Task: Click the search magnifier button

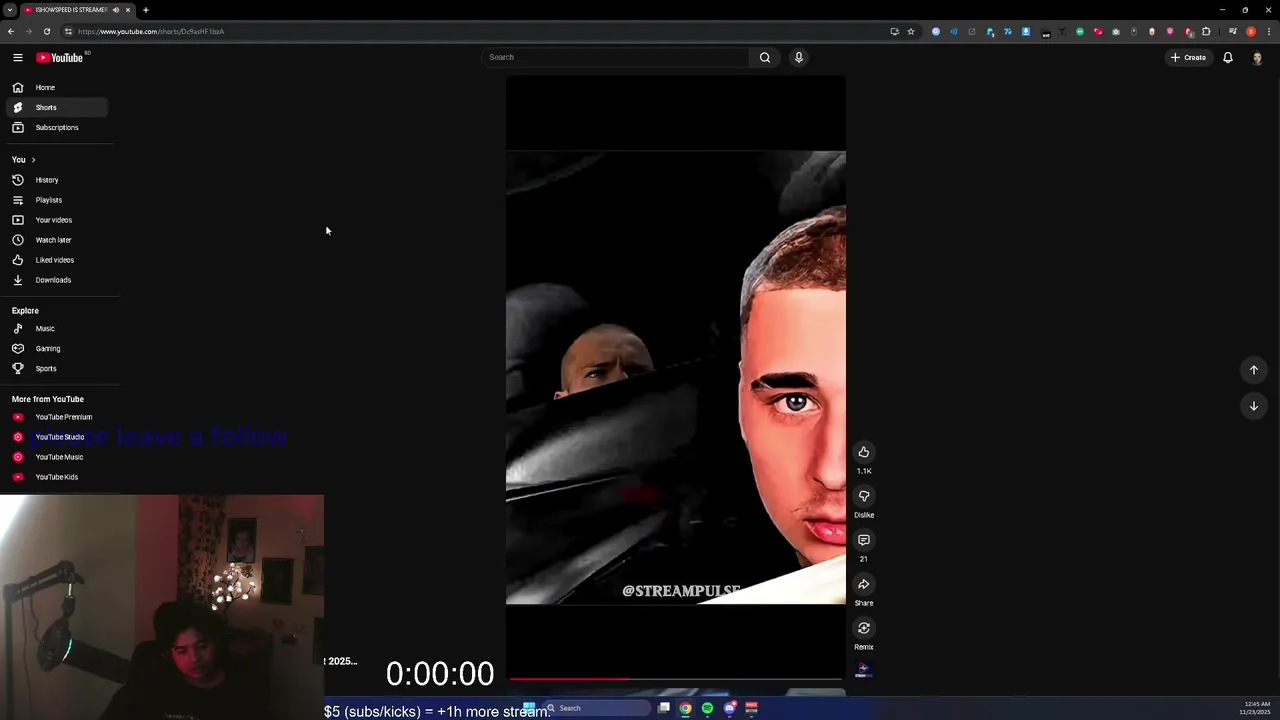Action: click(765, 57)
